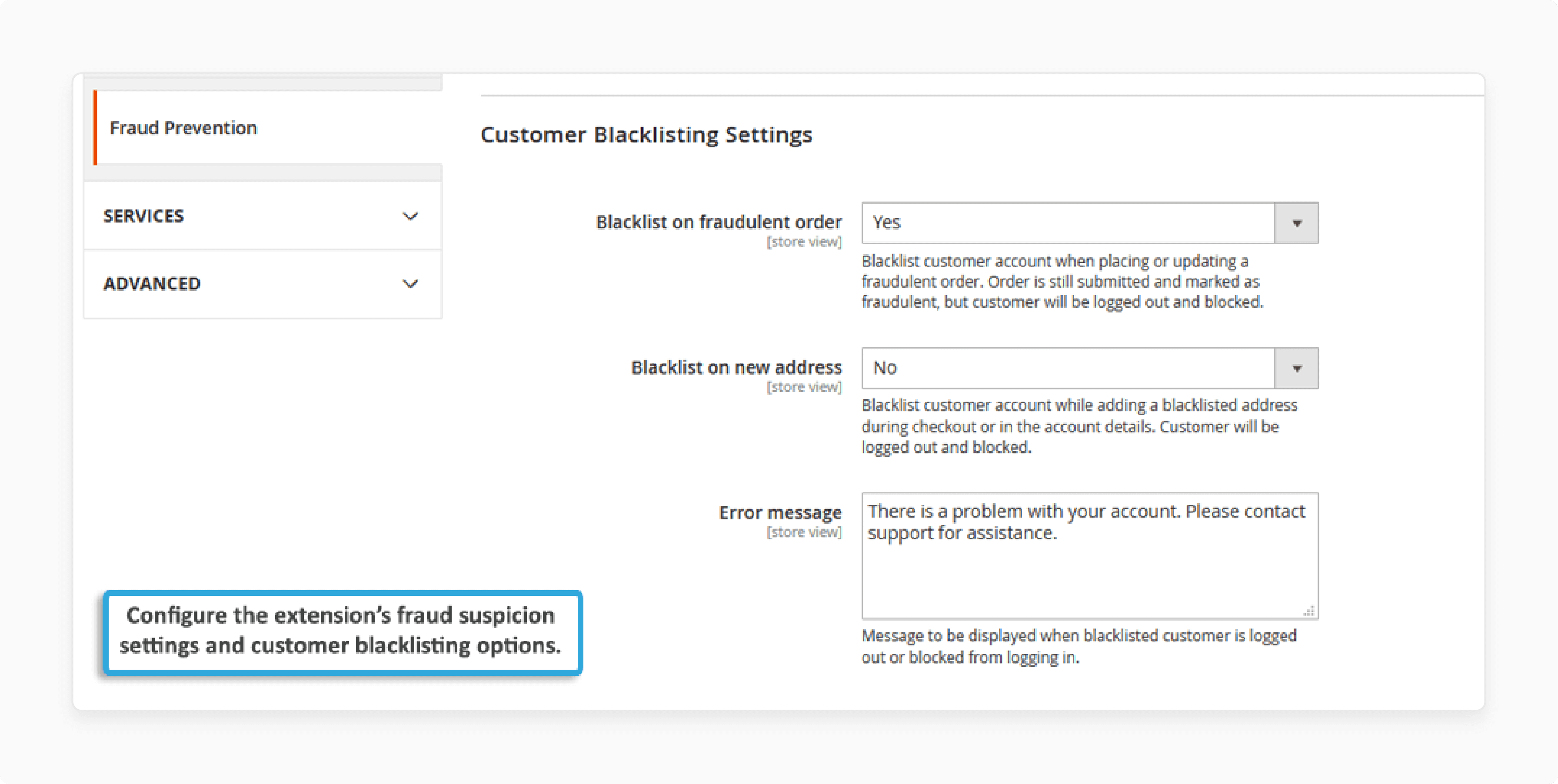The image size is (1558, 784).
Task: Open Blacklist on fraudulent order dropdown
Action: coord(1089,223)
